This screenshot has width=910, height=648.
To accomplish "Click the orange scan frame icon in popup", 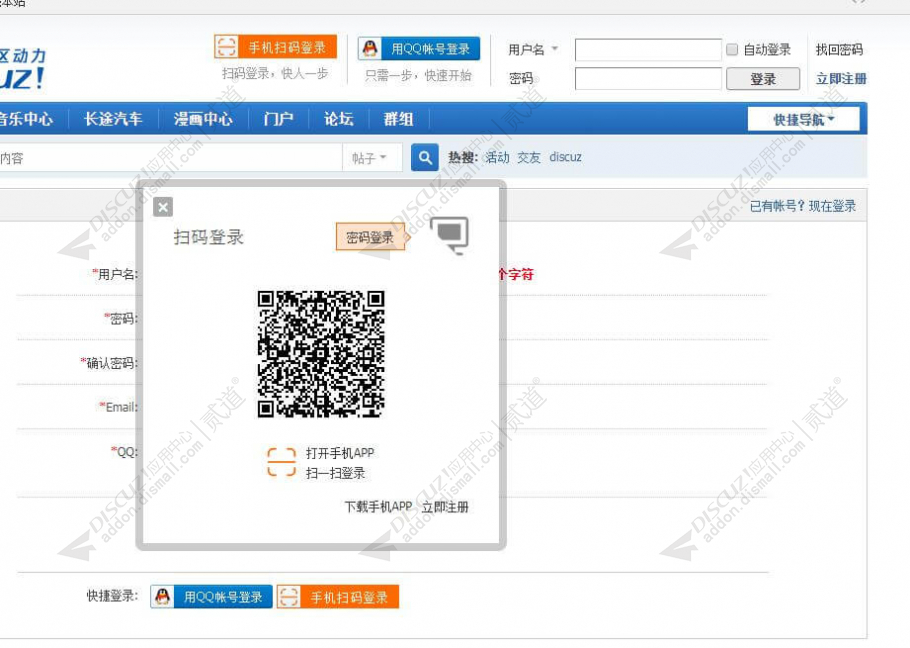I will [281, 462].
